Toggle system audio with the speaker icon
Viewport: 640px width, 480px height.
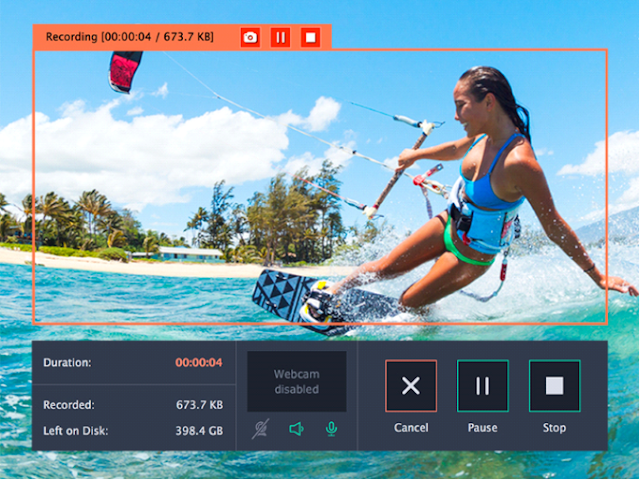pos(296,429)
